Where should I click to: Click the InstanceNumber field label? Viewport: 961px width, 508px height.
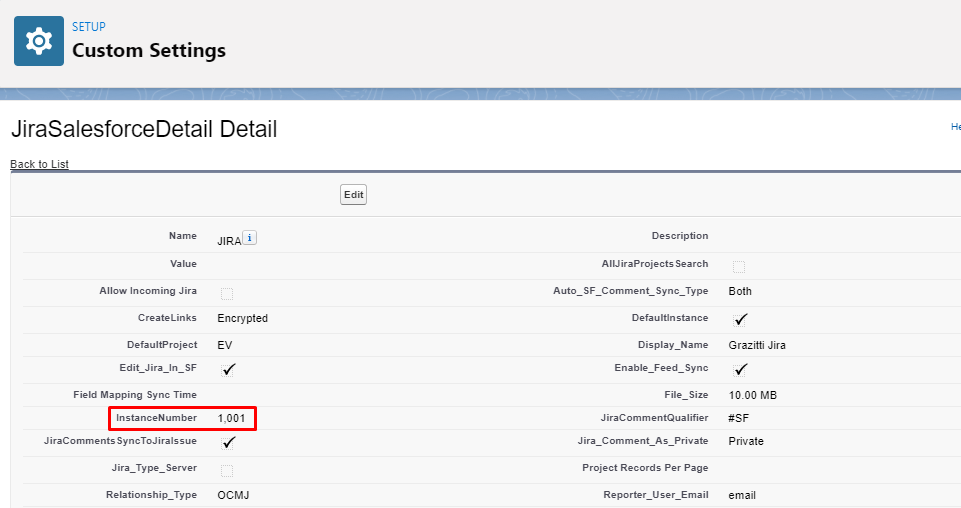(x=156, y=418)
